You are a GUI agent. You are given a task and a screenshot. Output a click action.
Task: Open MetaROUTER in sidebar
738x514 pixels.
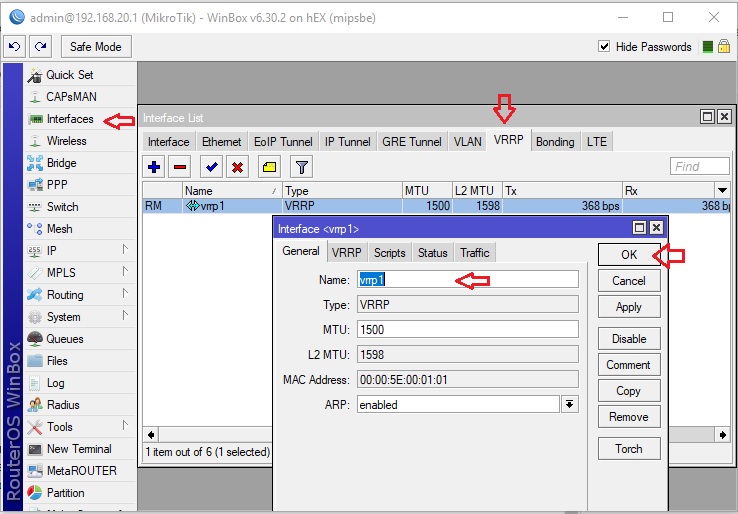(x=81, y=471)
